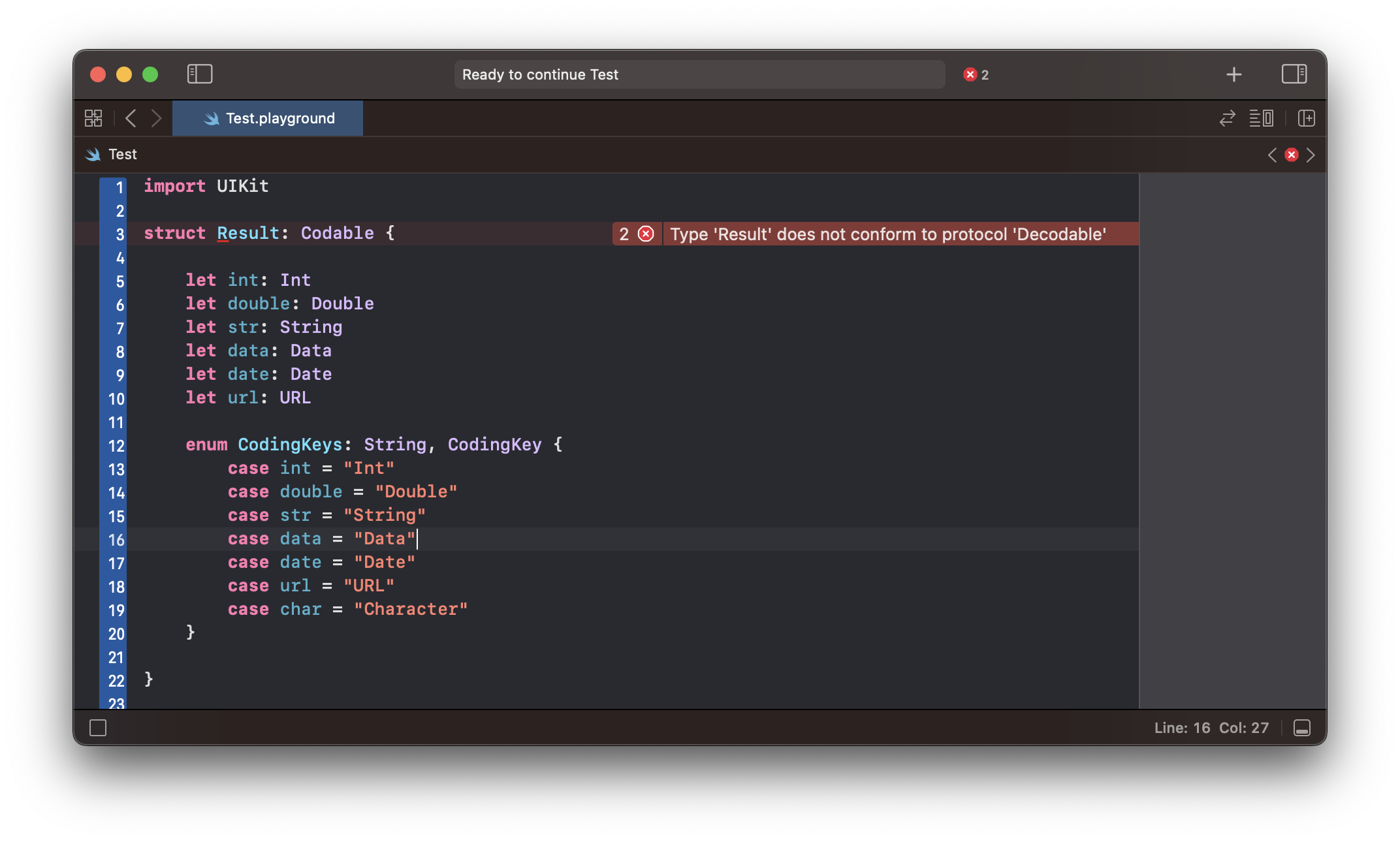
Task: Click the error count badge in toolbar
Action: pos(976,74)
